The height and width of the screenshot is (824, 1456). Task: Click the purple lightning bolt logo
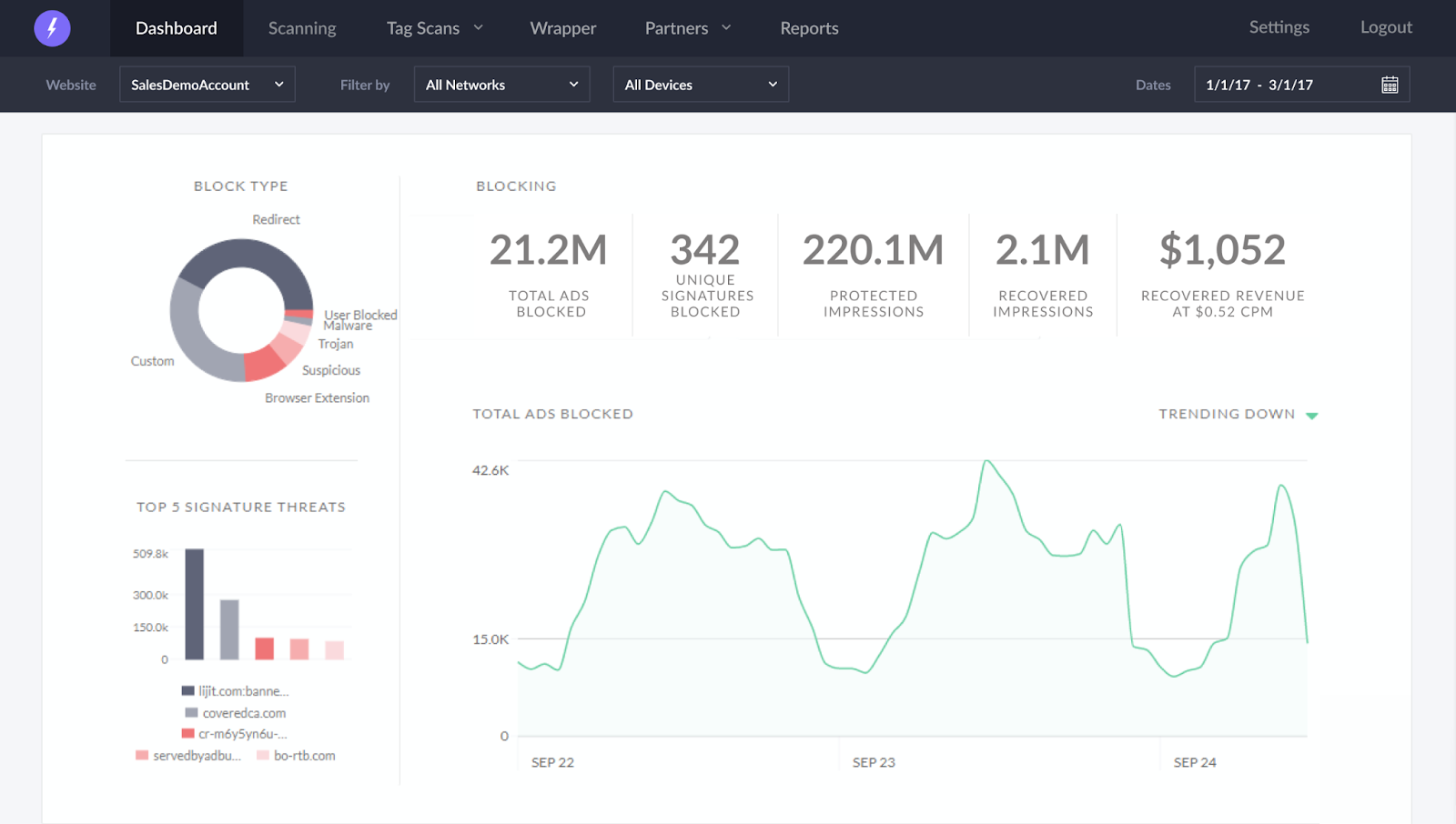pyautogui.click(x=52, y=28)
